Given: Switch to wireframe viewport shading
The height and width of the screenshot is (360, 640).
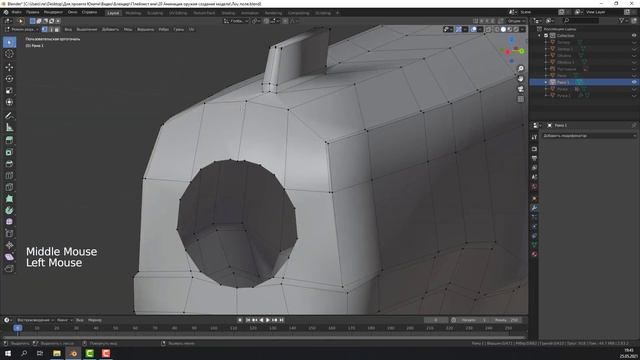Looking at the screenshot, I should pos(497,29).
